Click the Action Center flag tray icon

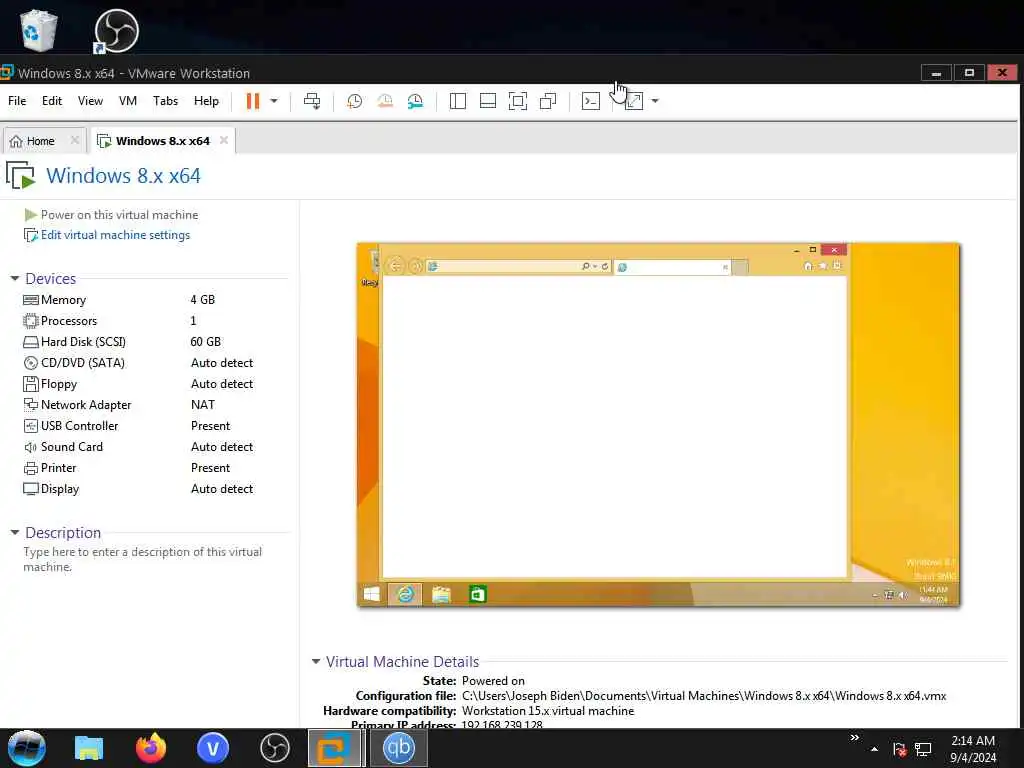pyautogui.click(x=899, y=749)
